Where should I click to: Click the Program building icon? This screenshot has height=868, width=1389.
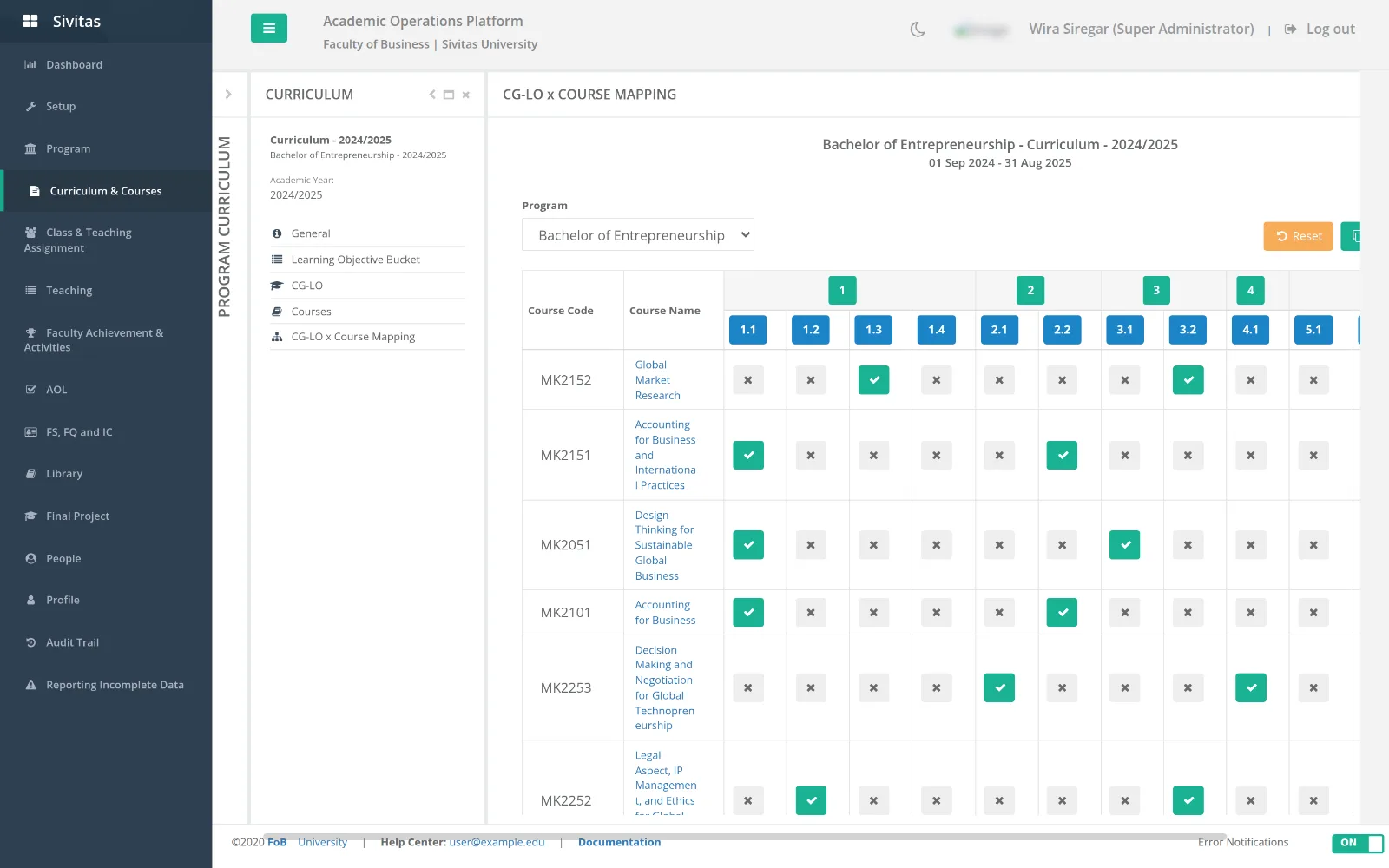[x=30, y=149]
